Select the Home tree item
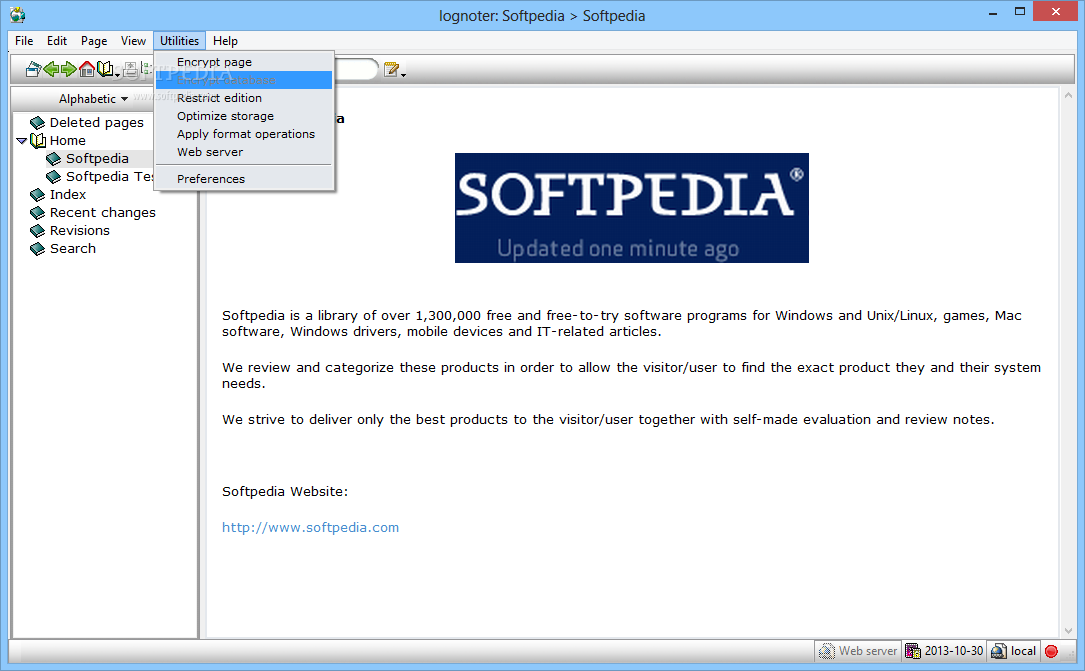1085x671 pixels. 67,140
